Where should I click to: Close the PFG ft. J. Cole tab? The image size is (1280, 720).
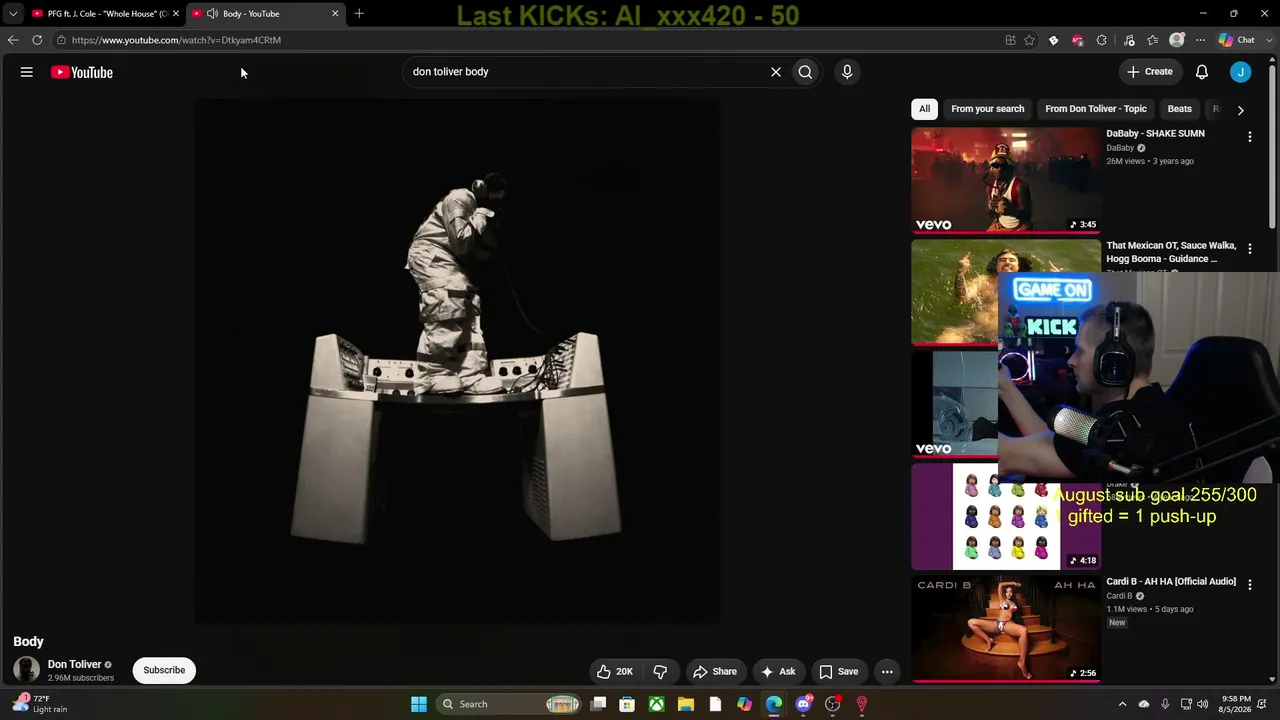tap(176, 14)
